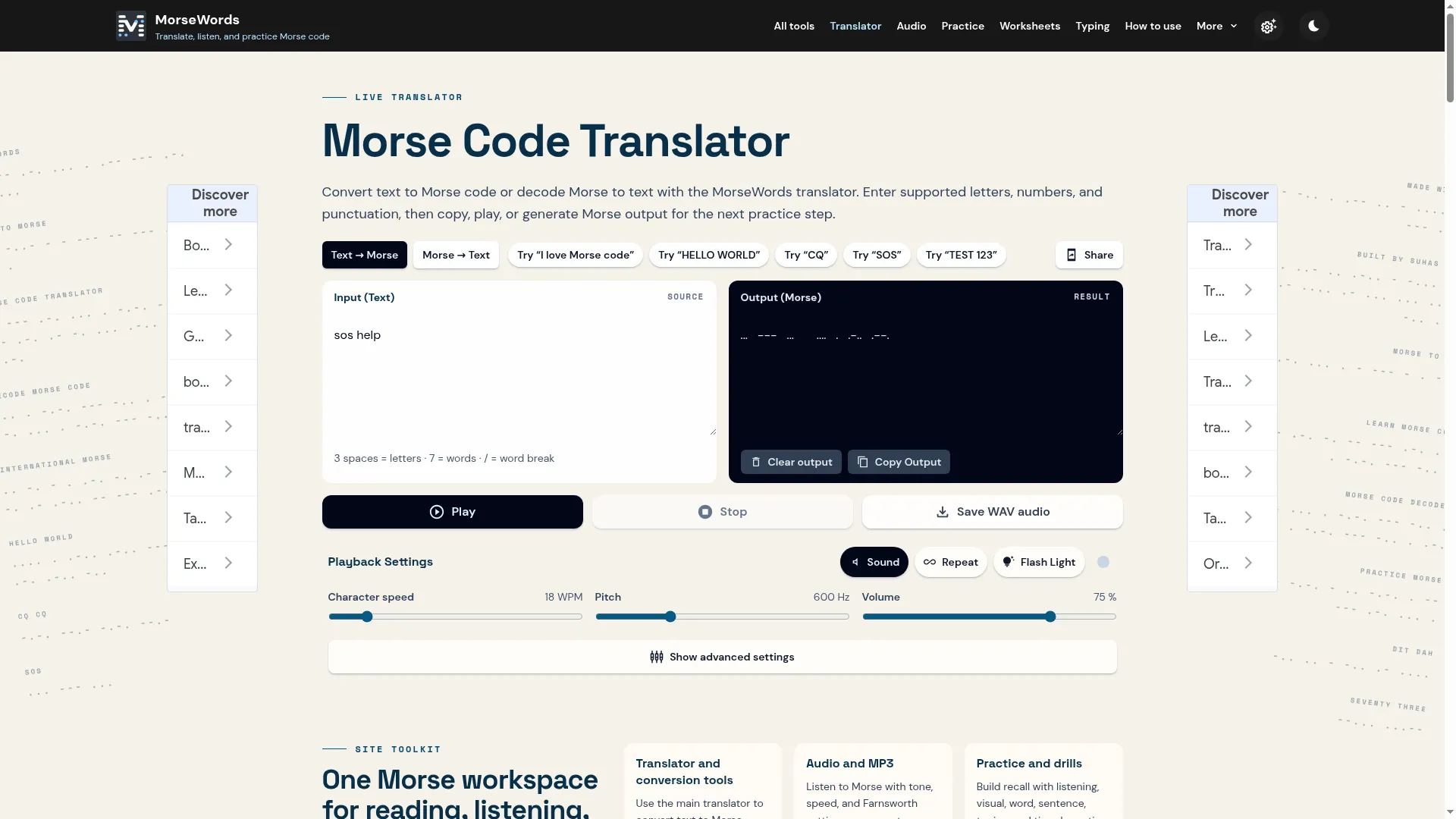1456x819 pixels.
Task: Click the 18 WPM speed value
Action: coord(563,597)
